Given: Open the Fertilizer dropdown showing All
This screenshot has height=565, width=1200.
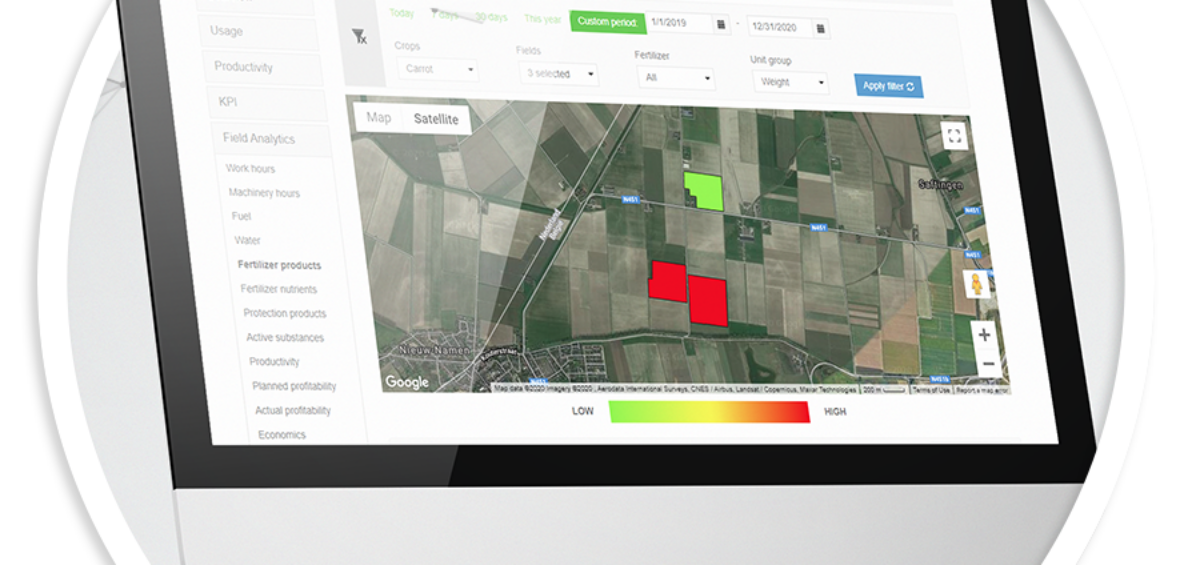Looking at the screenshot, I should click(676, 77).
